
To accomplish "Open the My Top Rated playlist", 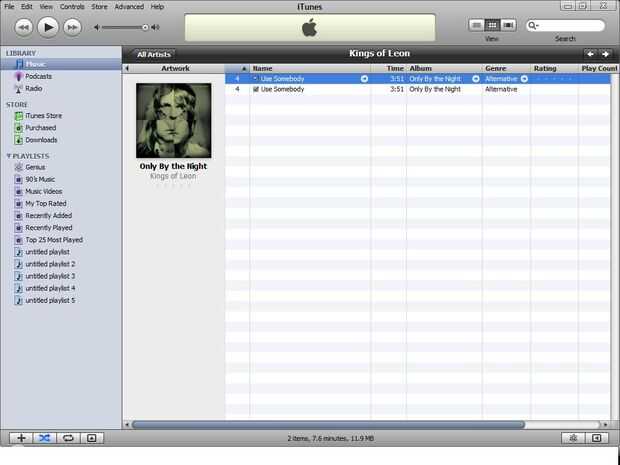I will click(45, 204).
